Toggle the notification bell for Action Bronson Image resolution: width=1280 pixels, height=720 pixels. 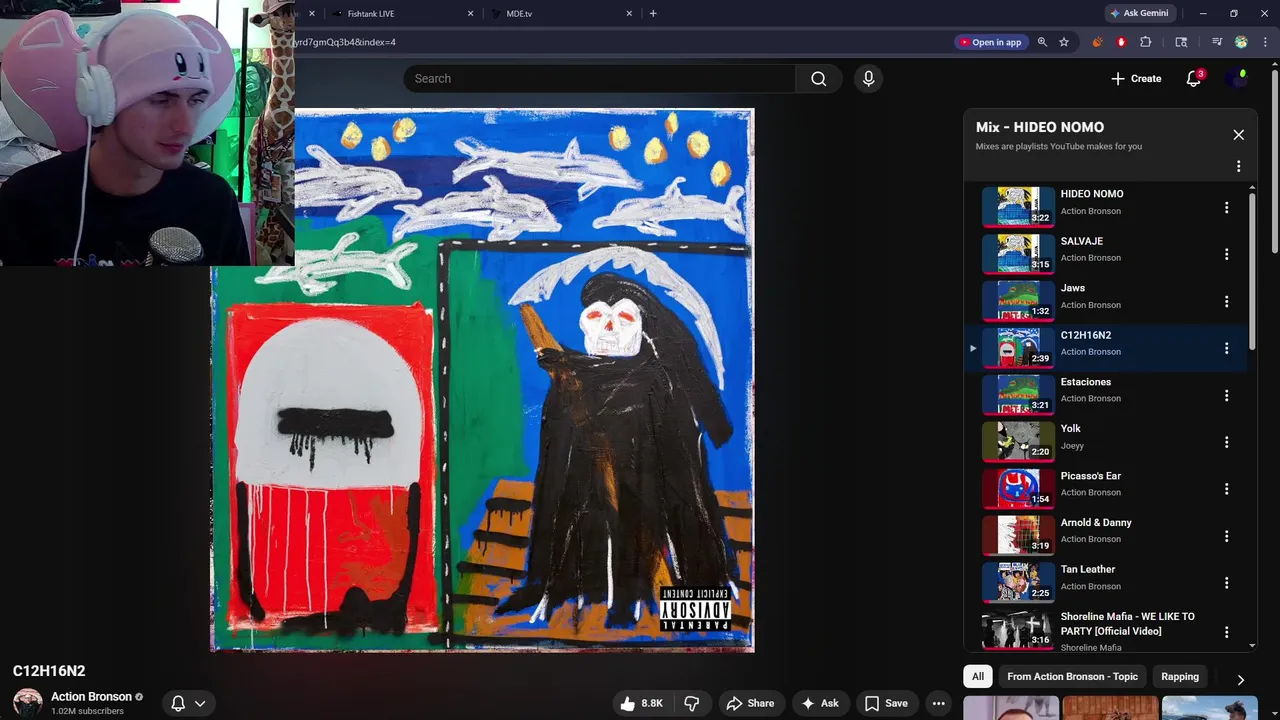point(188,703)
